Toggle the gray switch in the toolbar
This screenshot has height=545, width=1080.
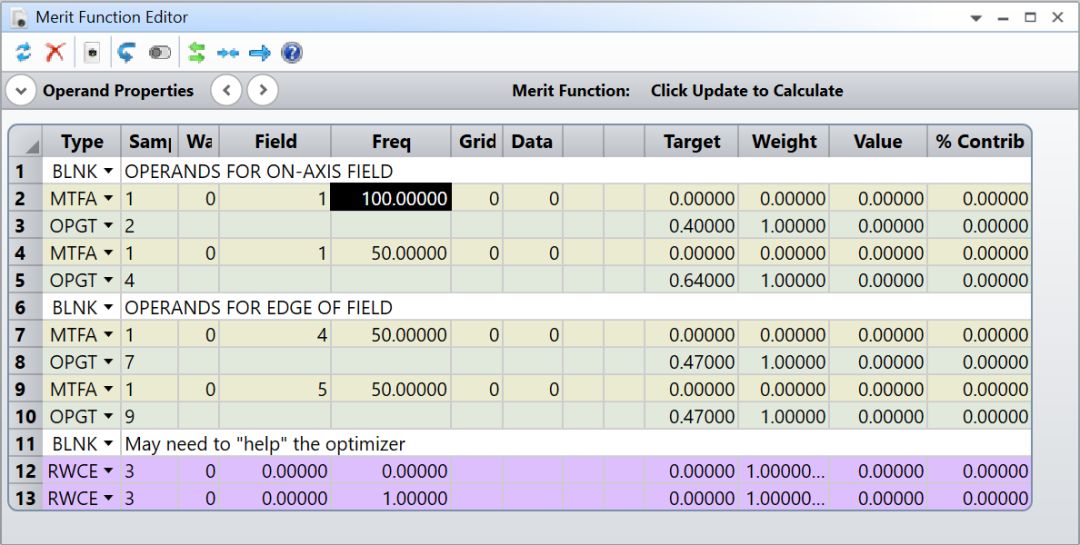(x=160, y=53)
